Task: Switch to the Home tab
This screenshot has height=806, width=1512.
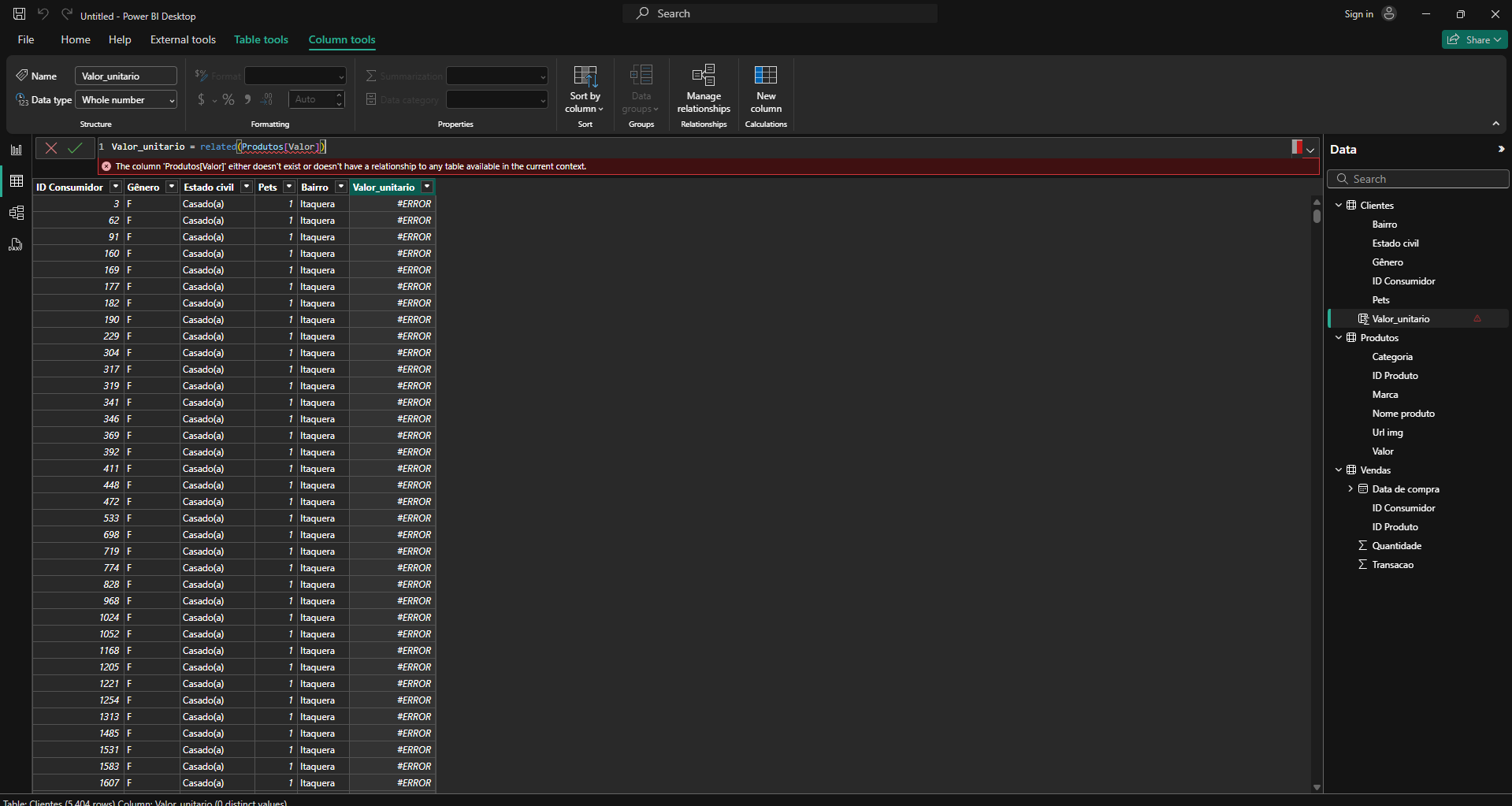Action: (76, 39)
